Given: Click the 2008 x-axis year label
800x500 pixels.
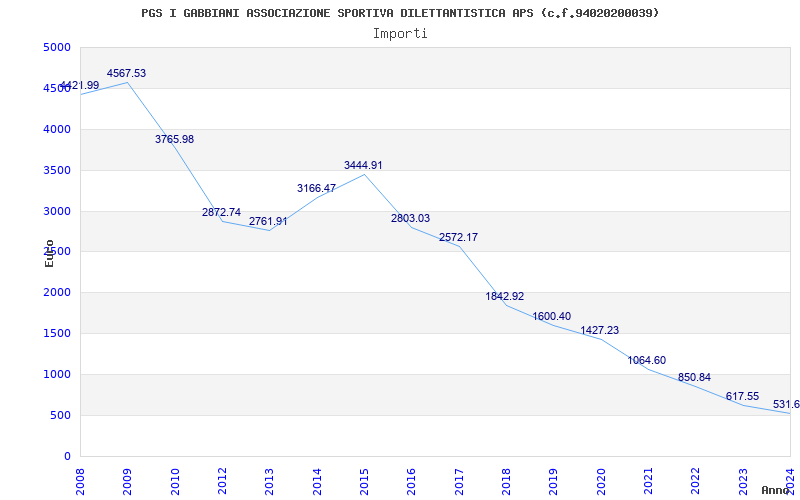Looking at the screenshot, I should point(80,482).
